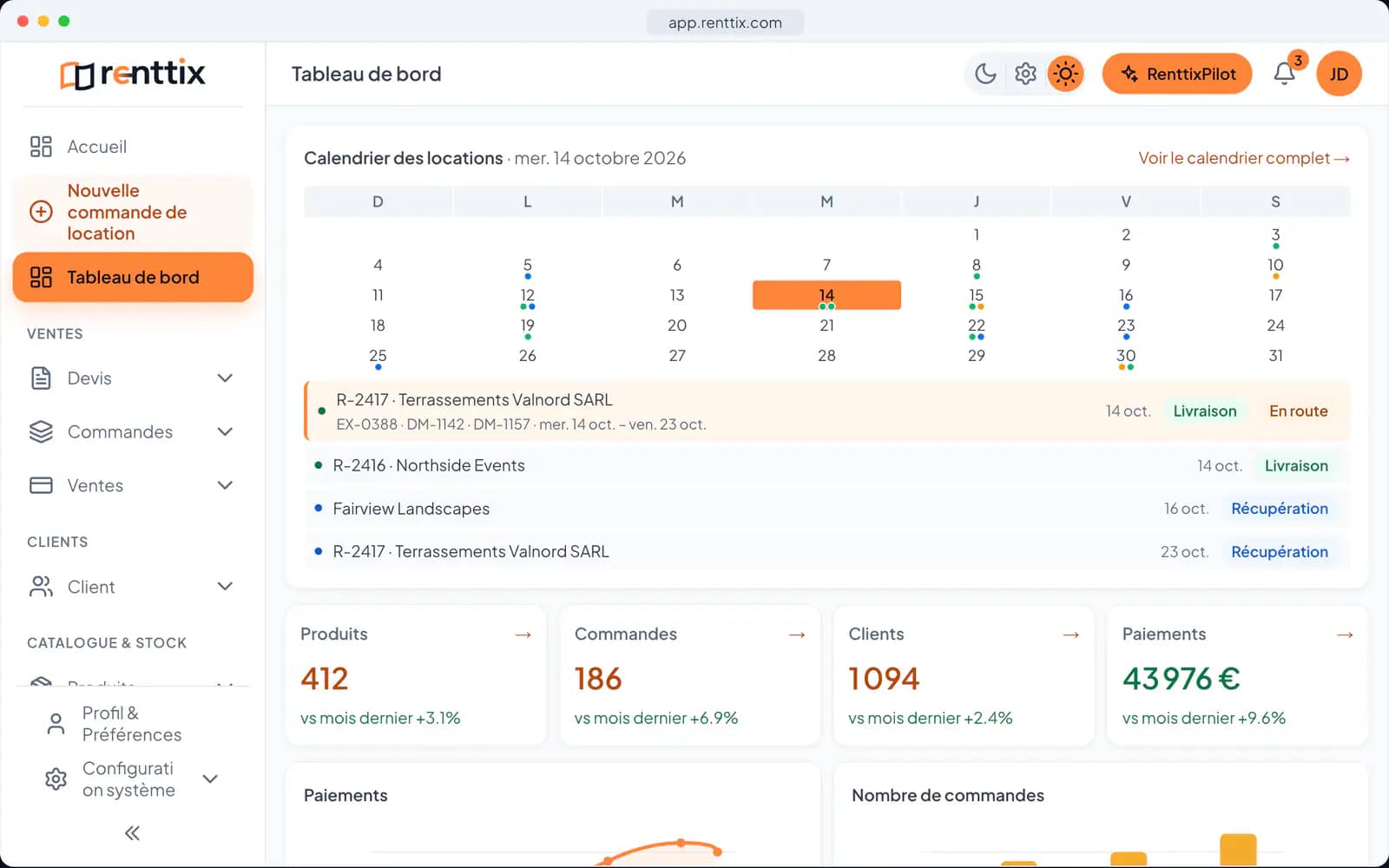The width and height of the screenshot is (1389, 868).
Task: Open Profil & Préférences
Action: [132, 724]
